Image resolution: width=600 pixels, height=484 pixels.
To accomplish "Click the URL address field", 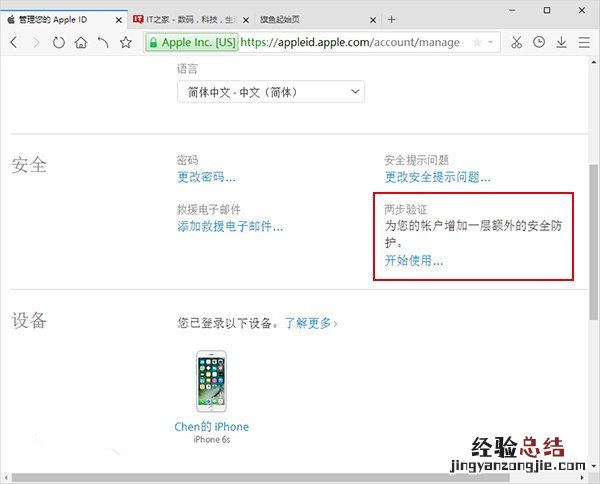I will (x=350, y=42).
